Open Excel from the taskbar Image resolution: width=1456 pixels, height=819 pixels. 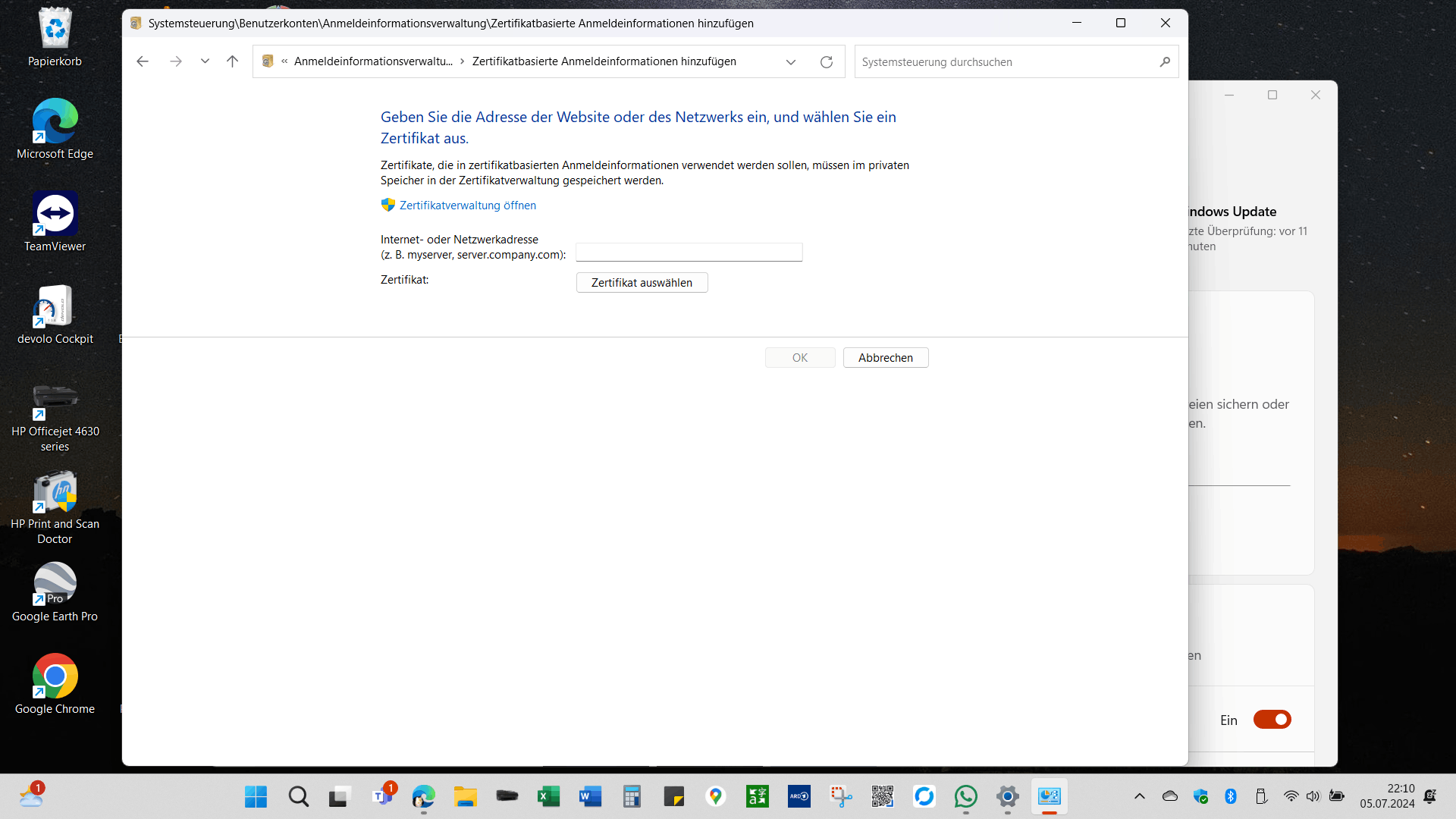click(x=548, y=796)
